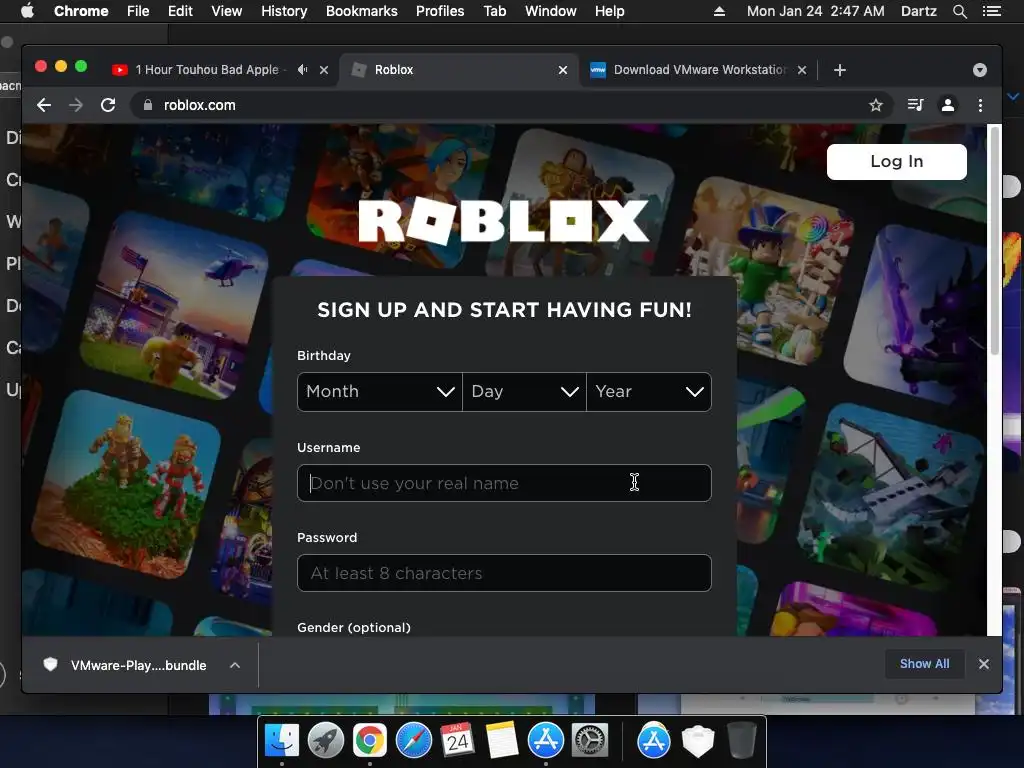Click the Log In button
1024x768 pixels.
coord(897,161)
